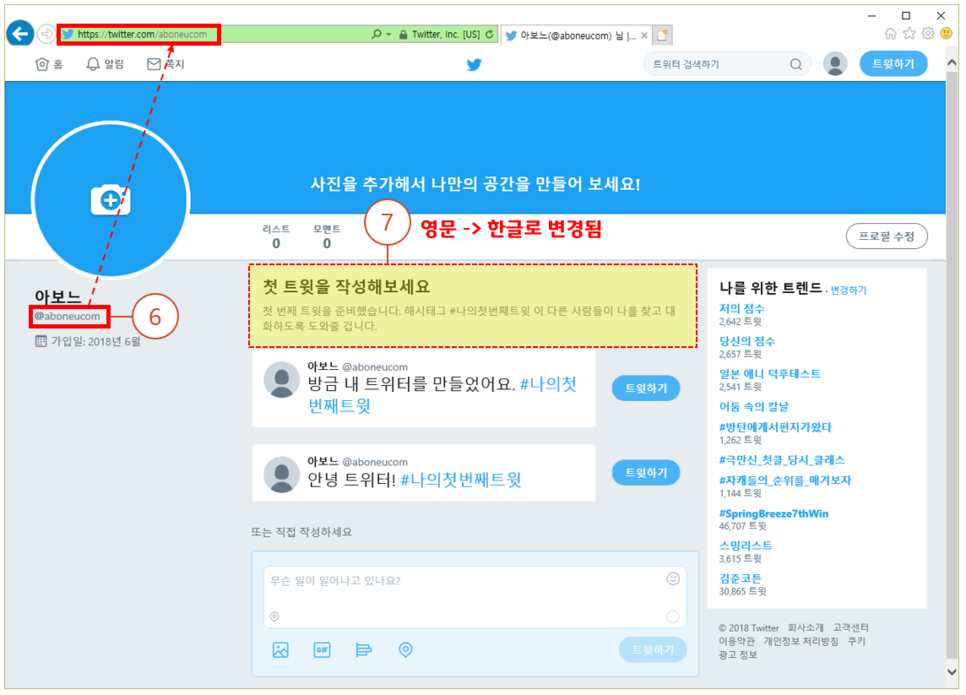Click the smiley feedback icon
966x695 pixels.
click(x=947, y=34)
